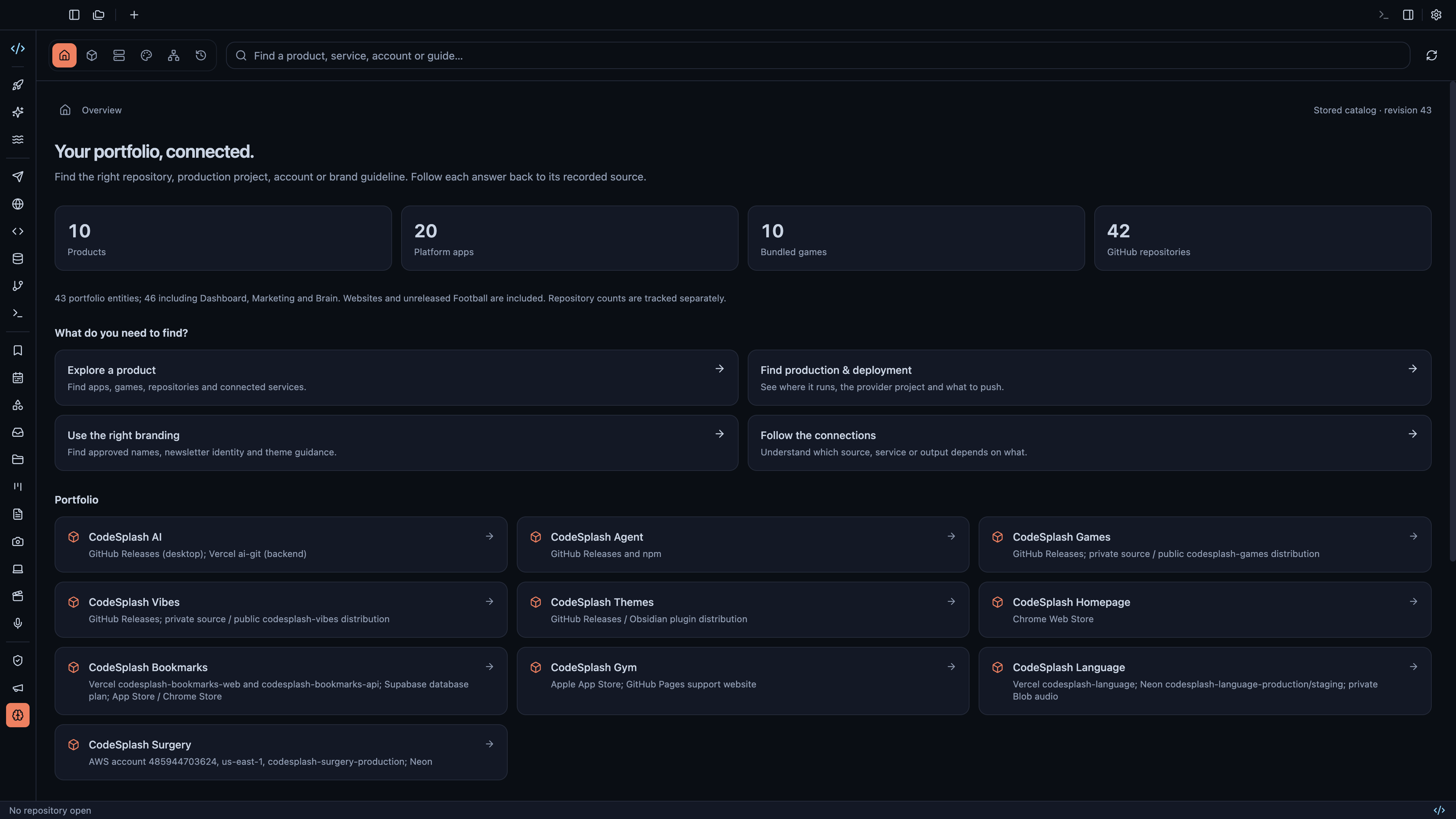Open the git branch icon in sidebar
Screen dimensions: 1456x819
17,286
